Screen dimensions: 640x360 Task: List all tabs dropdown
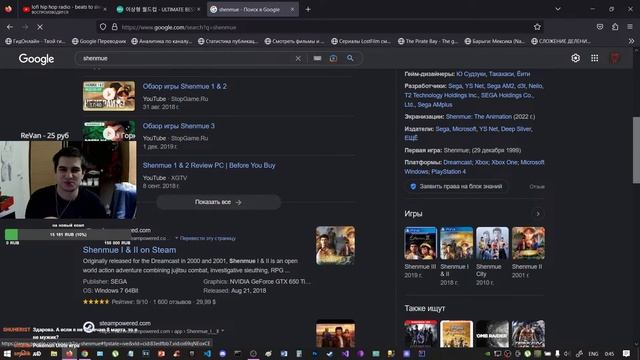tap(558, 9)
